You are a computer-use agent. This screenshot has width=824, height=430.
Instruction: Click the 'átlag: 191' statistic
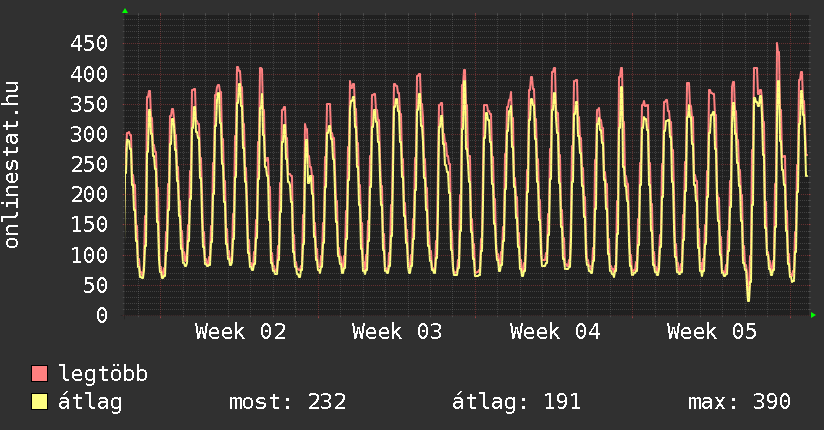point(516,402)
